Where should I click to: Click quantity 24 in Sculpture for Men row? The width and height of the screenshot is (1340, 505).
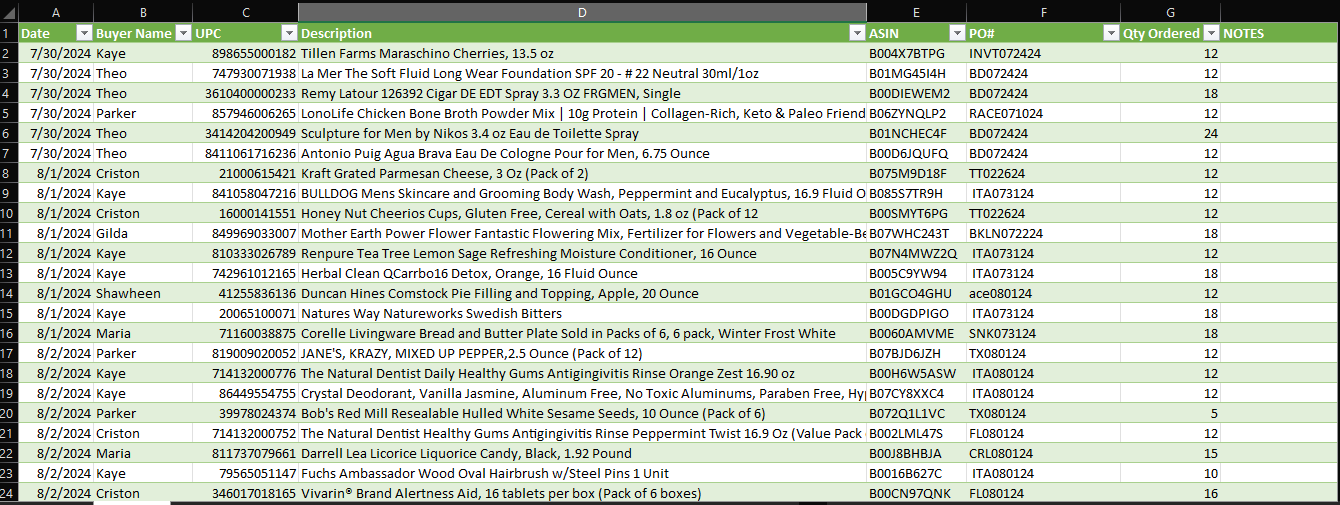1170,133
